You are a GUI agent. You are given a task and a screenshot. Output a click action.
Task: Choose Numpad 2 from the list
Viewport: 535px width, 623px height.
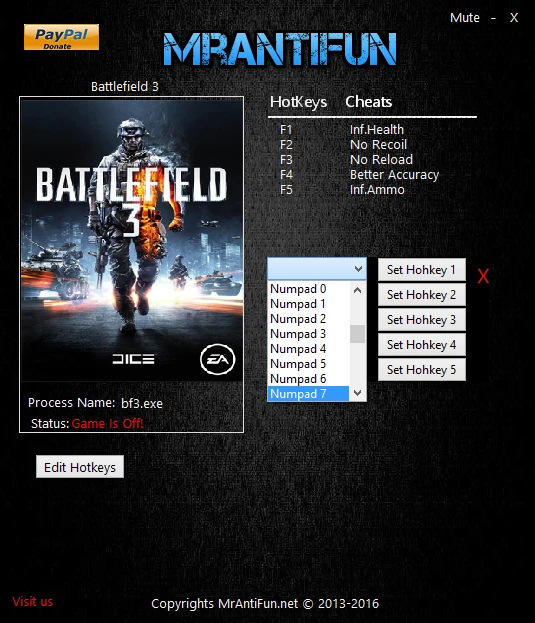click(308, 319)
